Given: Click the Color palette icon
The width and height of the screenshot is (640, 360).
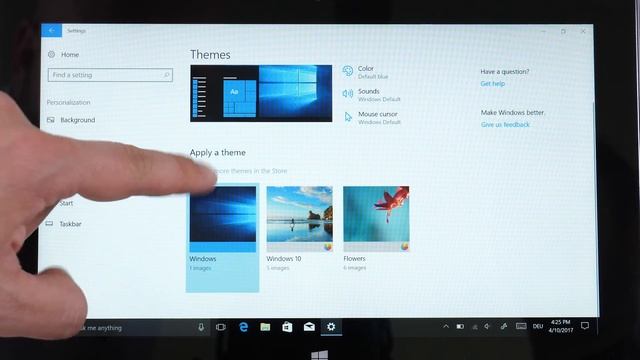Looking at the screenshot, I should tap(348, 71).
